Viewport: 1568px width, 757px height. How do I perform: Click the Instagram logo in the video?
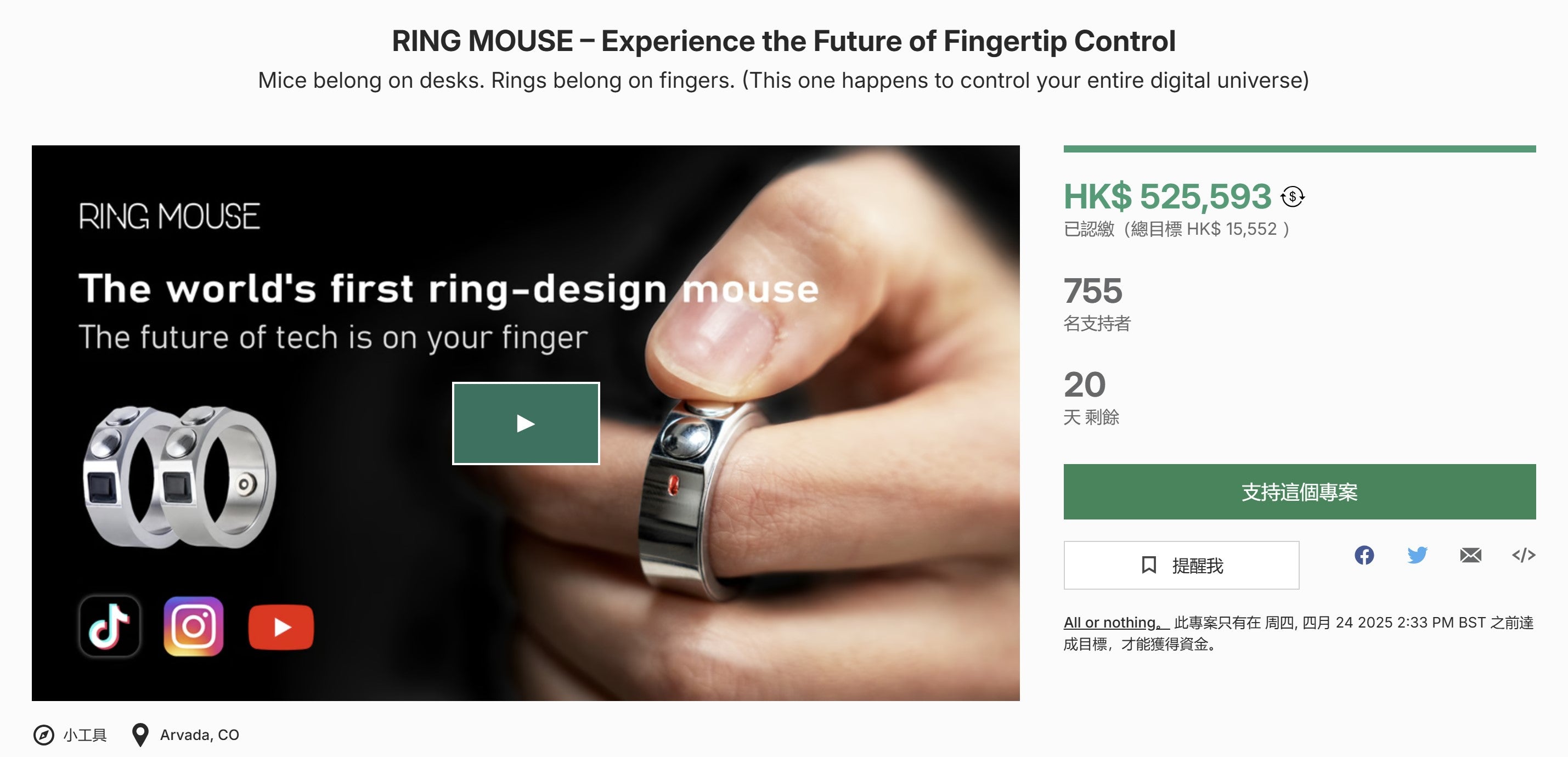(194, 626)
